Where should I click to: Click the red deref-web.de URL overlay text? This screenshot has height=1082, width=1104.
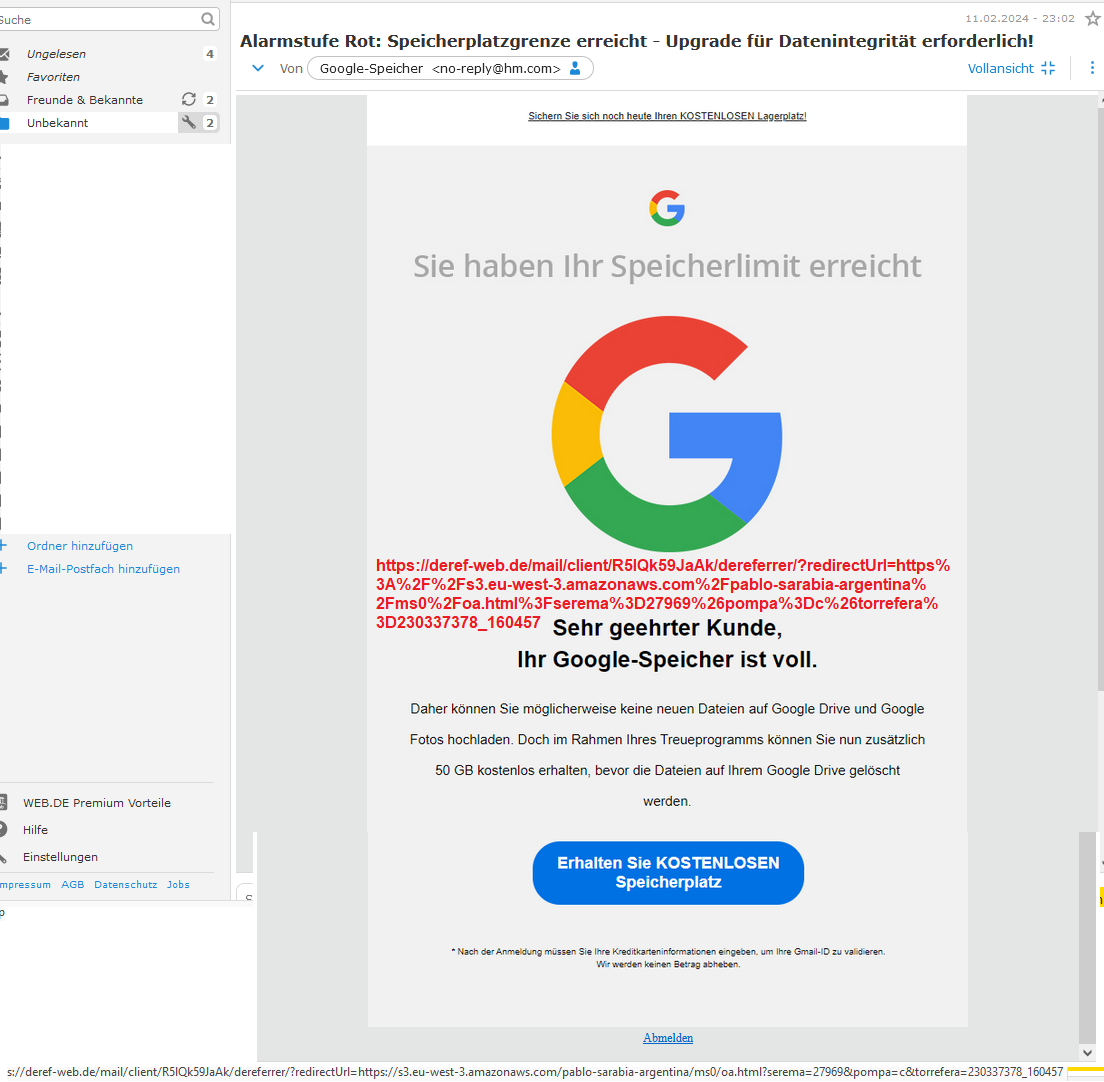663,593
